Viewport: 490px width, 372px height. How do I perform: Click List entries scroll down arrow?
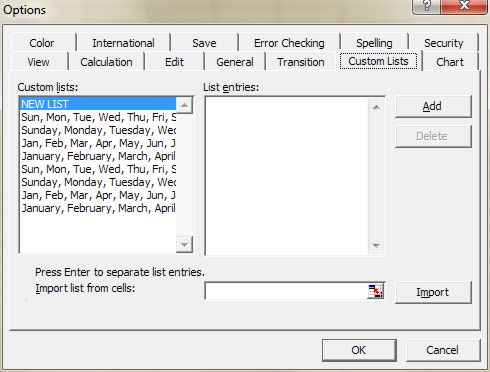(376, 246)
